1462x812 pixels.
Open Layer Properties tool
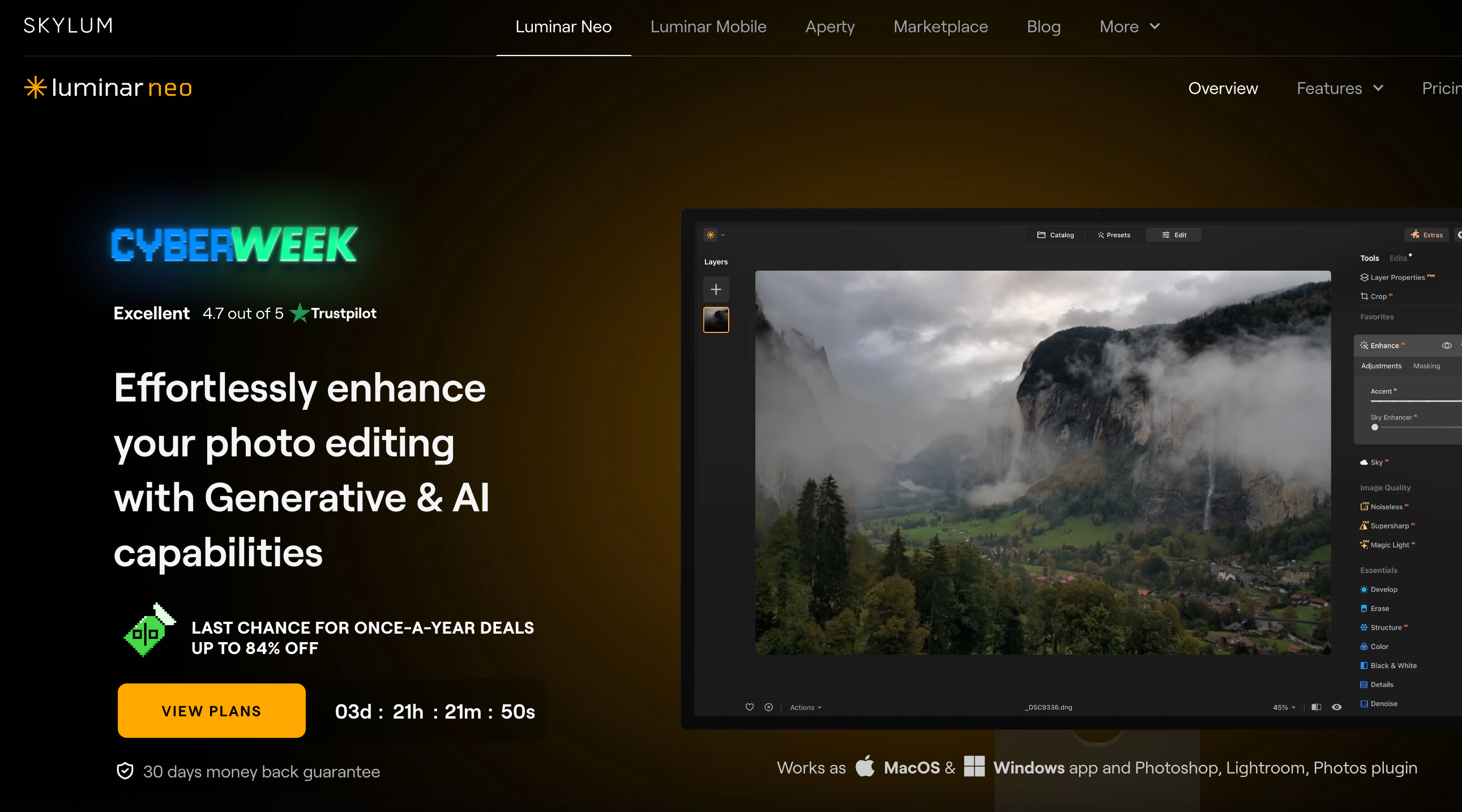point(1397,277)
